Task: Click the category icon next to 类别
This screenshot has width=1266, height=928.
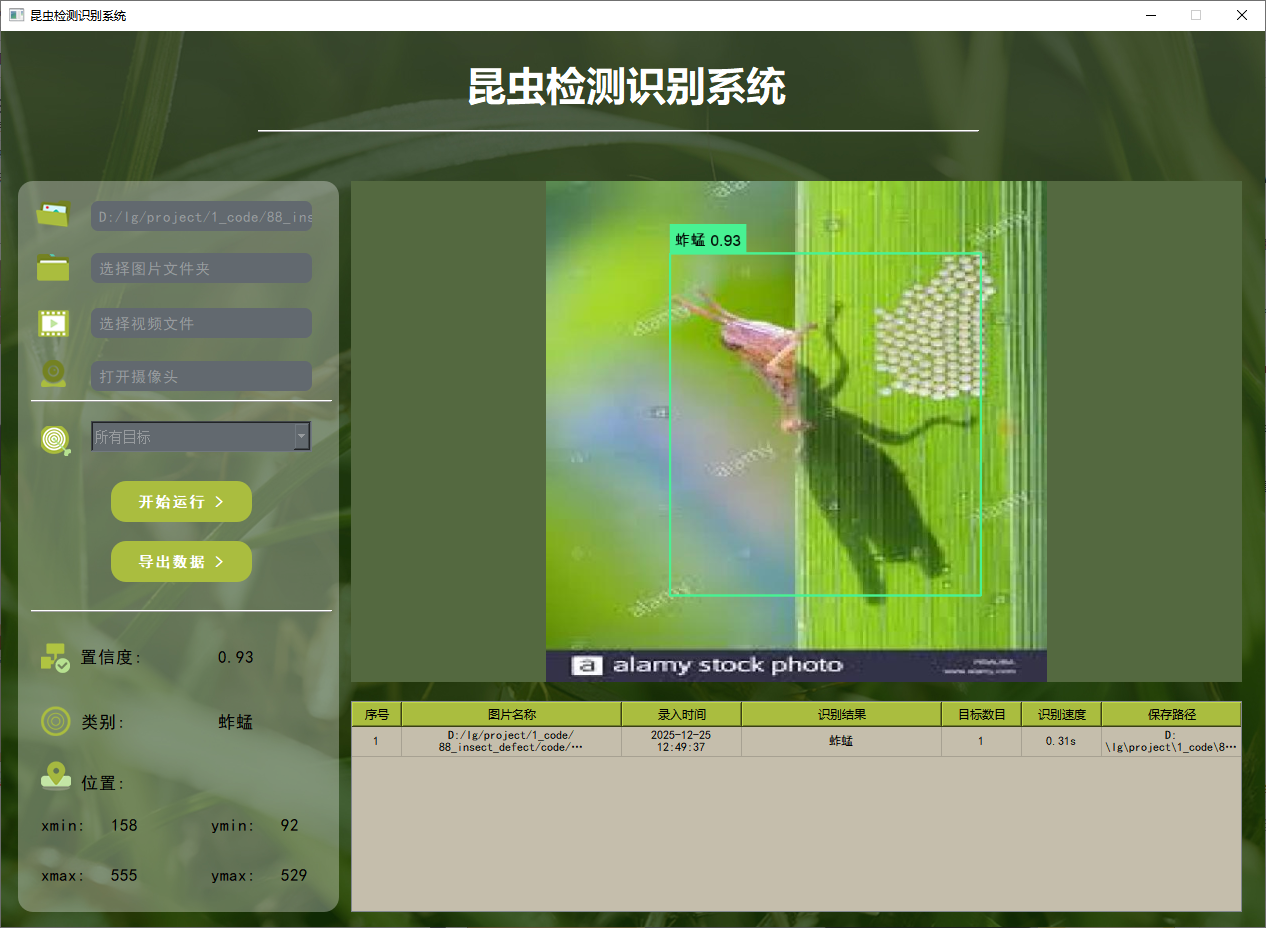Action: pyautogui.click(x=55, y=721)
